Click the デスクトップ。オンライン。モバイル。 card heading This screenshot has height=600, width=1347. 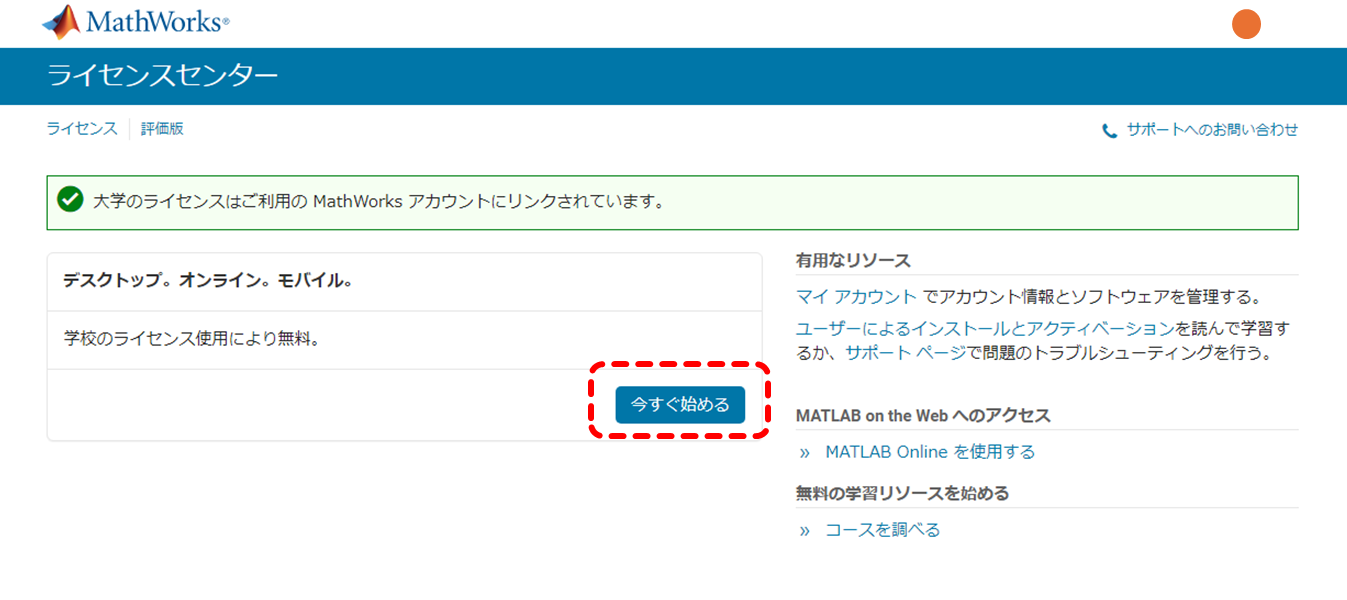(x=208, y=282)
